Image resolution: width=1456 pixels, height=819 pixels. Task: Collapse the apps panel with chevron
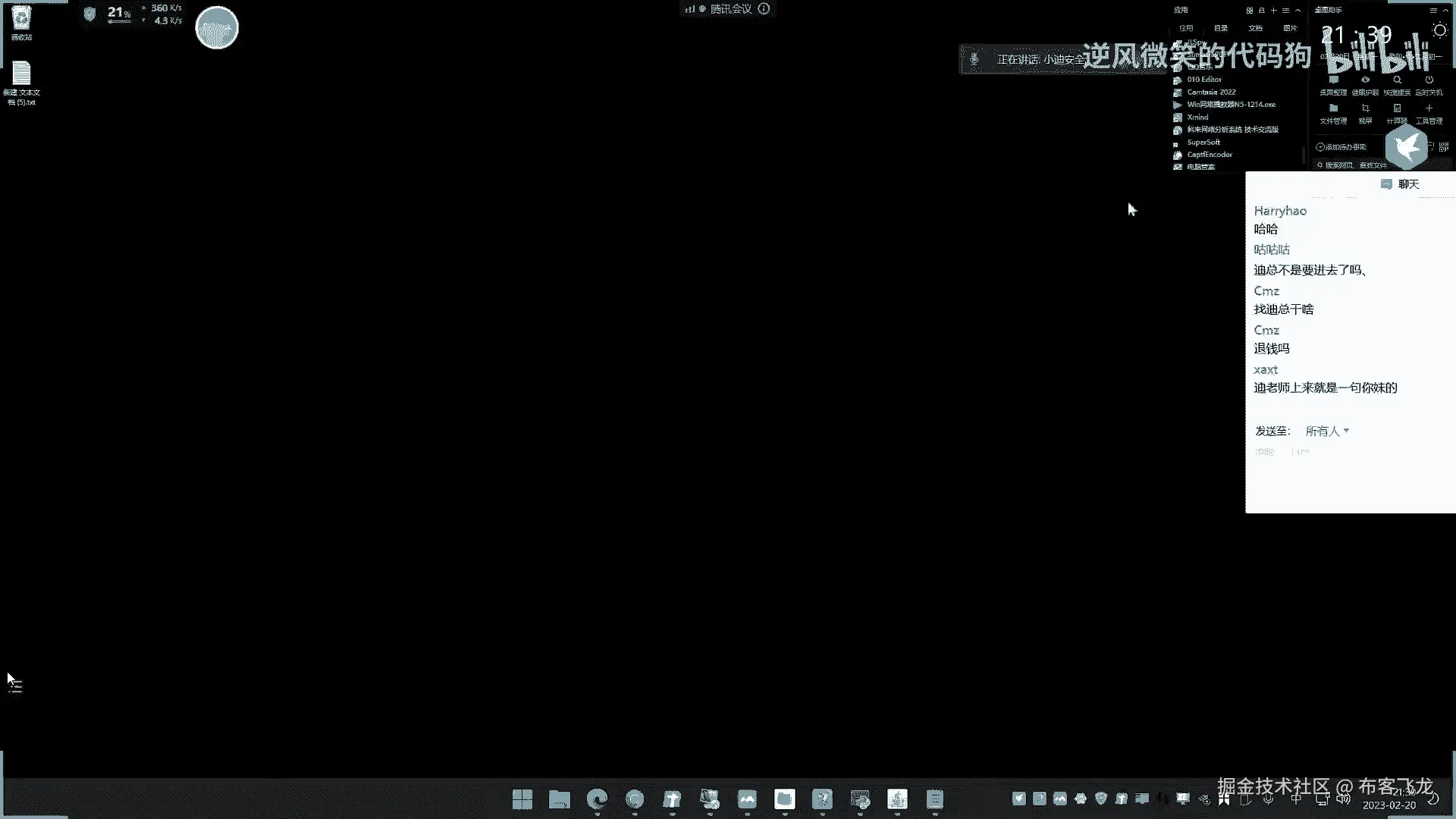1298,11
